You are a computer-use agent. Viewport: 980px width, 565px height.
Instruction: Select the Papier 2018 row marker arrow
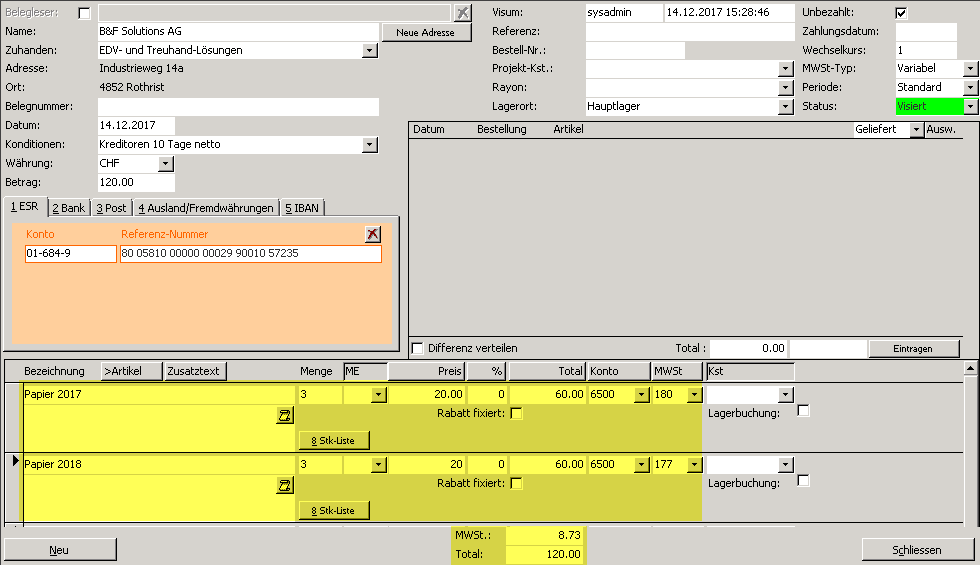pos(14,461)
